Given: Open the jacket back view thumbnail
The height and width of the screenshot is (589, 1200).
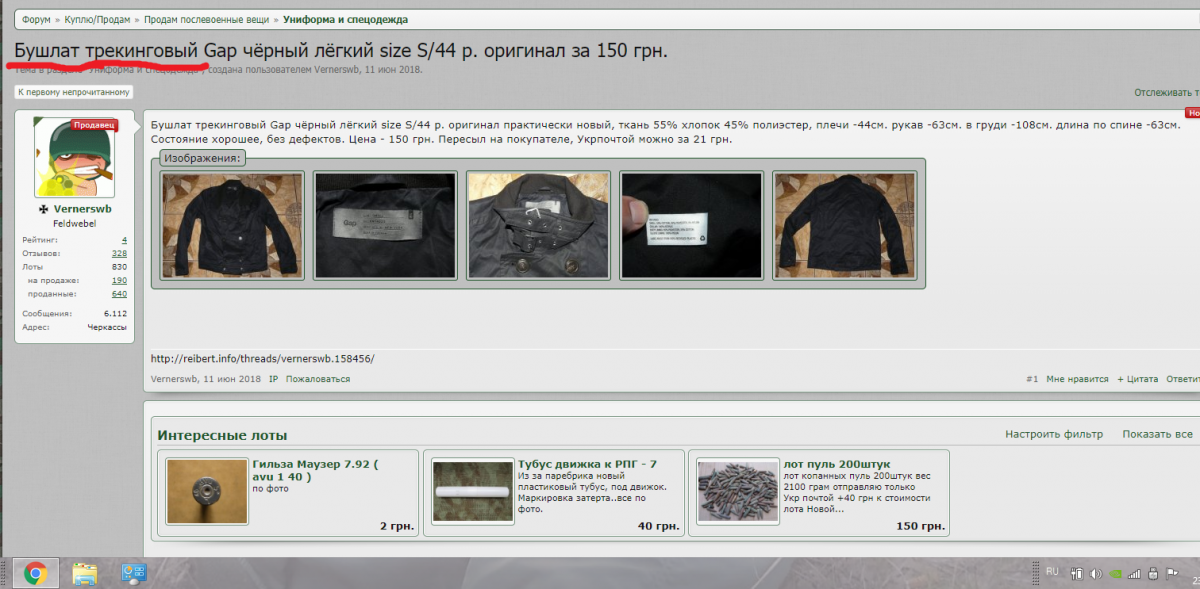Looking at the screenshot, I should 845,226.
